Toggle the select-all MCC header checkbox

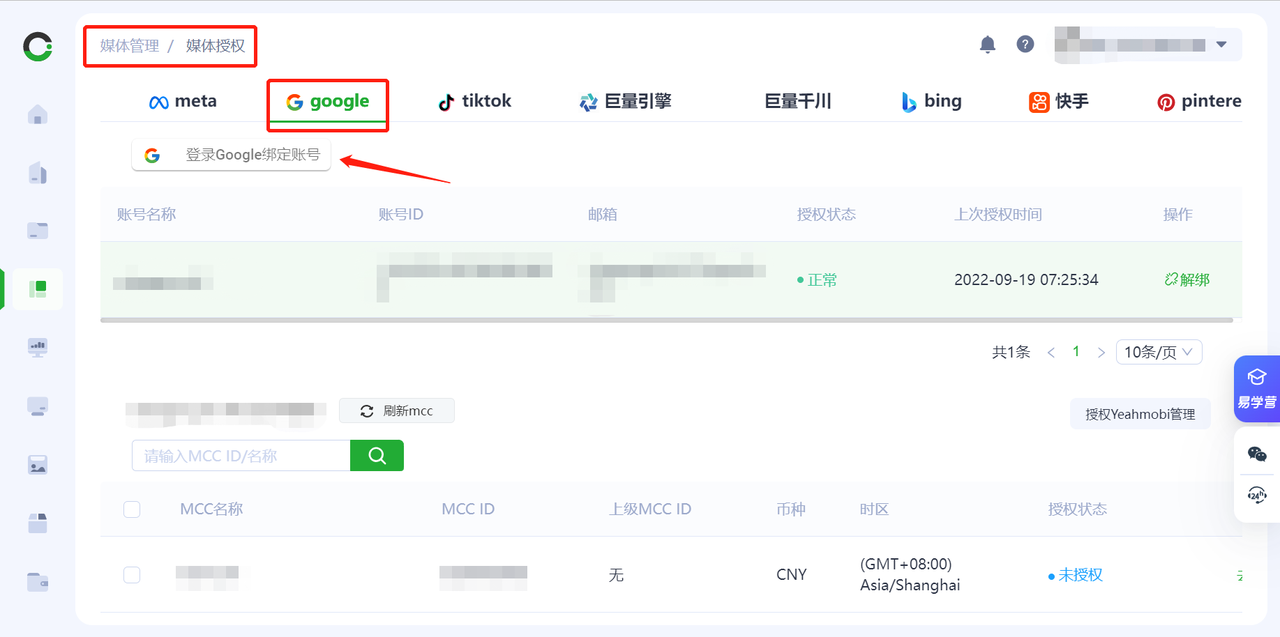[x=132, y=509]
